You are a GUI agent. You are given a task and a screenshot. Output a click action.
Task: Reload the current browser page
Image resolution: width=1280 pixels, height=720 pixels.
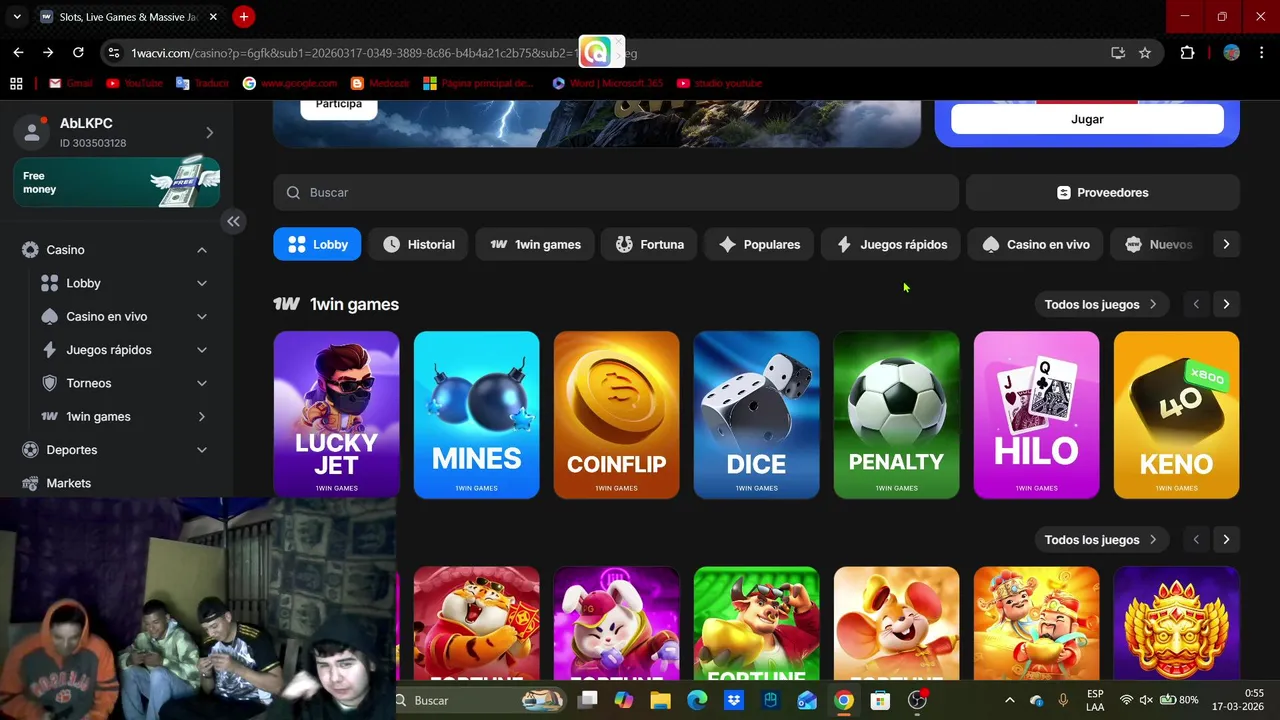pyautogui.click(x=78, y=53)
